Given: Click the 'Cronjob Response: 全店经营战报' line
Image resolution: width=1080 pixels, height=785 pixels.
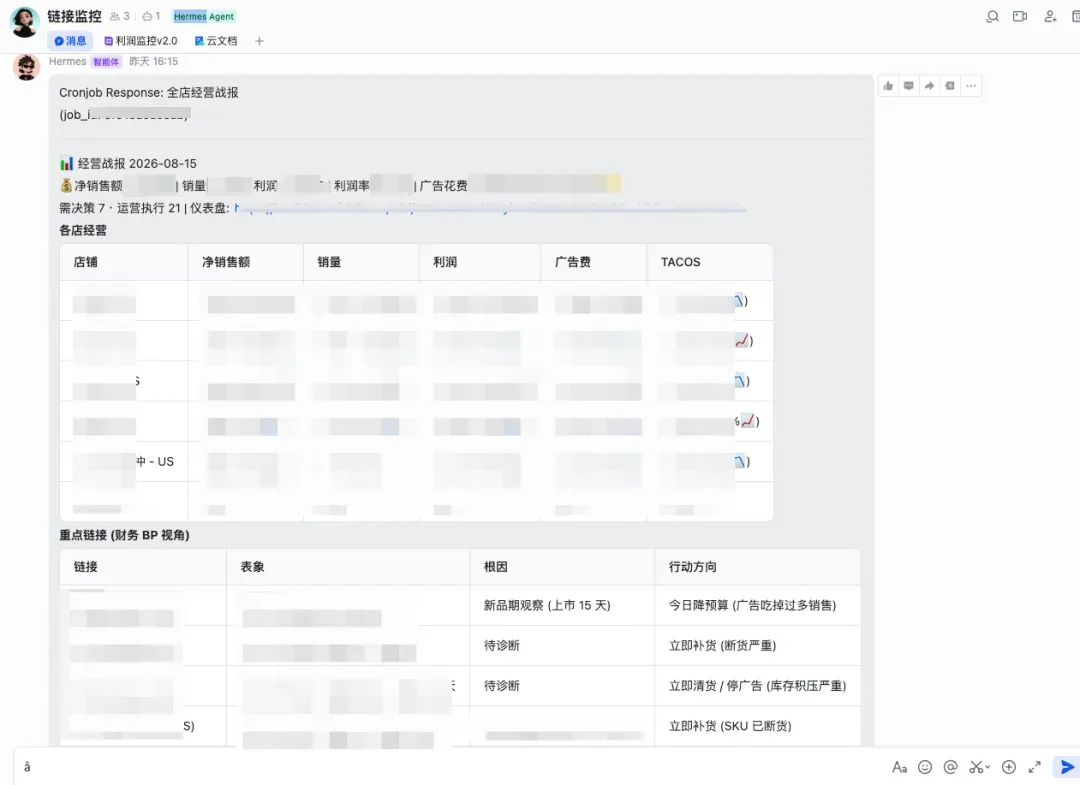Looking at the screenshot, I should click(149, 92).
